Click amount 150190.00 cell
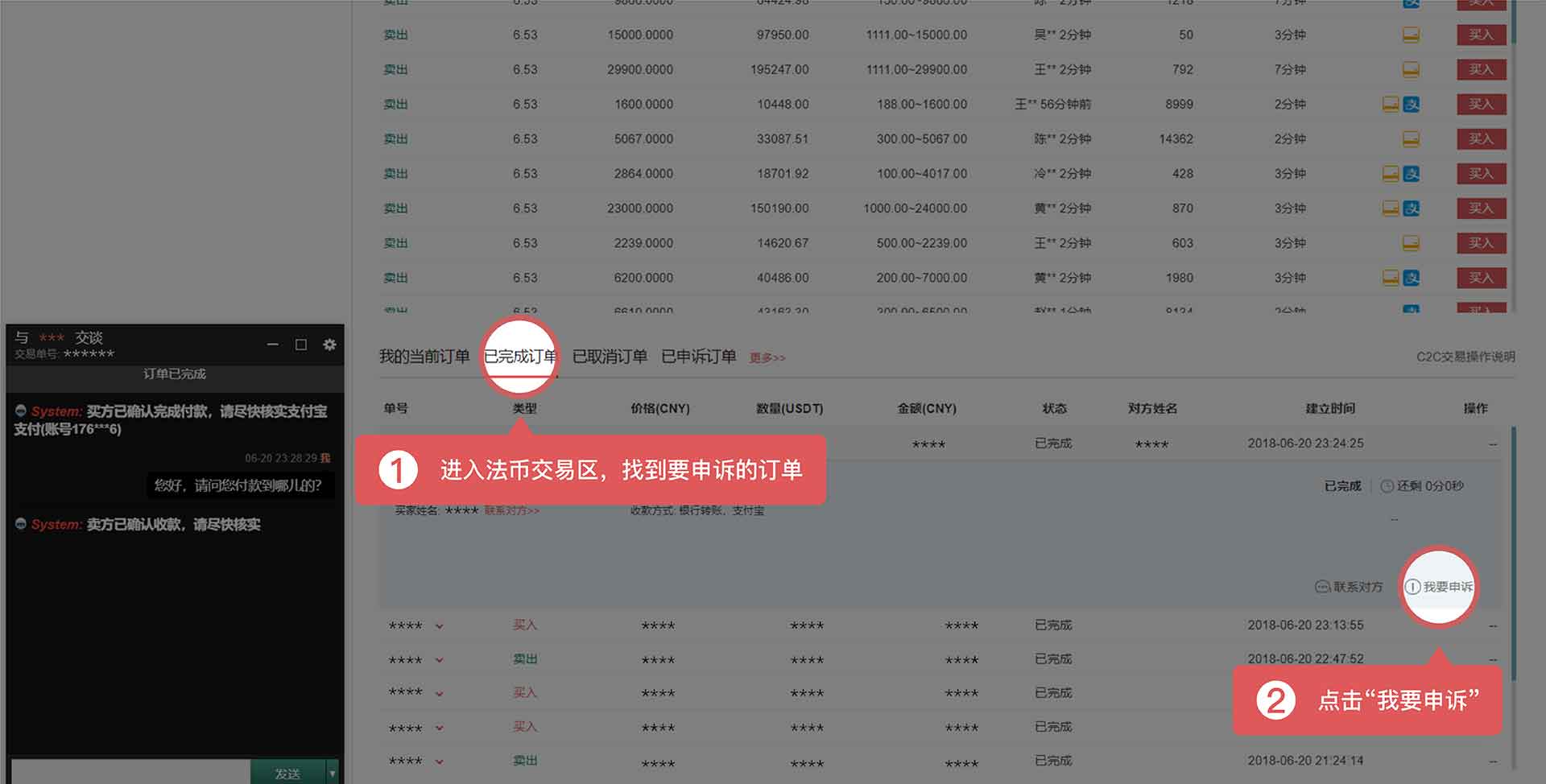 (x=779, y=208)
